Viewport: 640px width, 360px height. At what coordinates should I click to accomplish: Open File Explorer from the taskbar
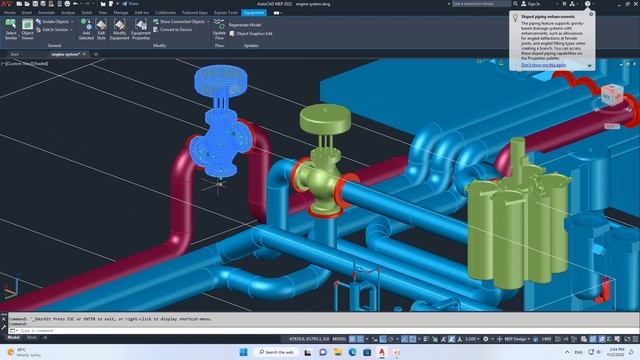click(x=338, y=352)
